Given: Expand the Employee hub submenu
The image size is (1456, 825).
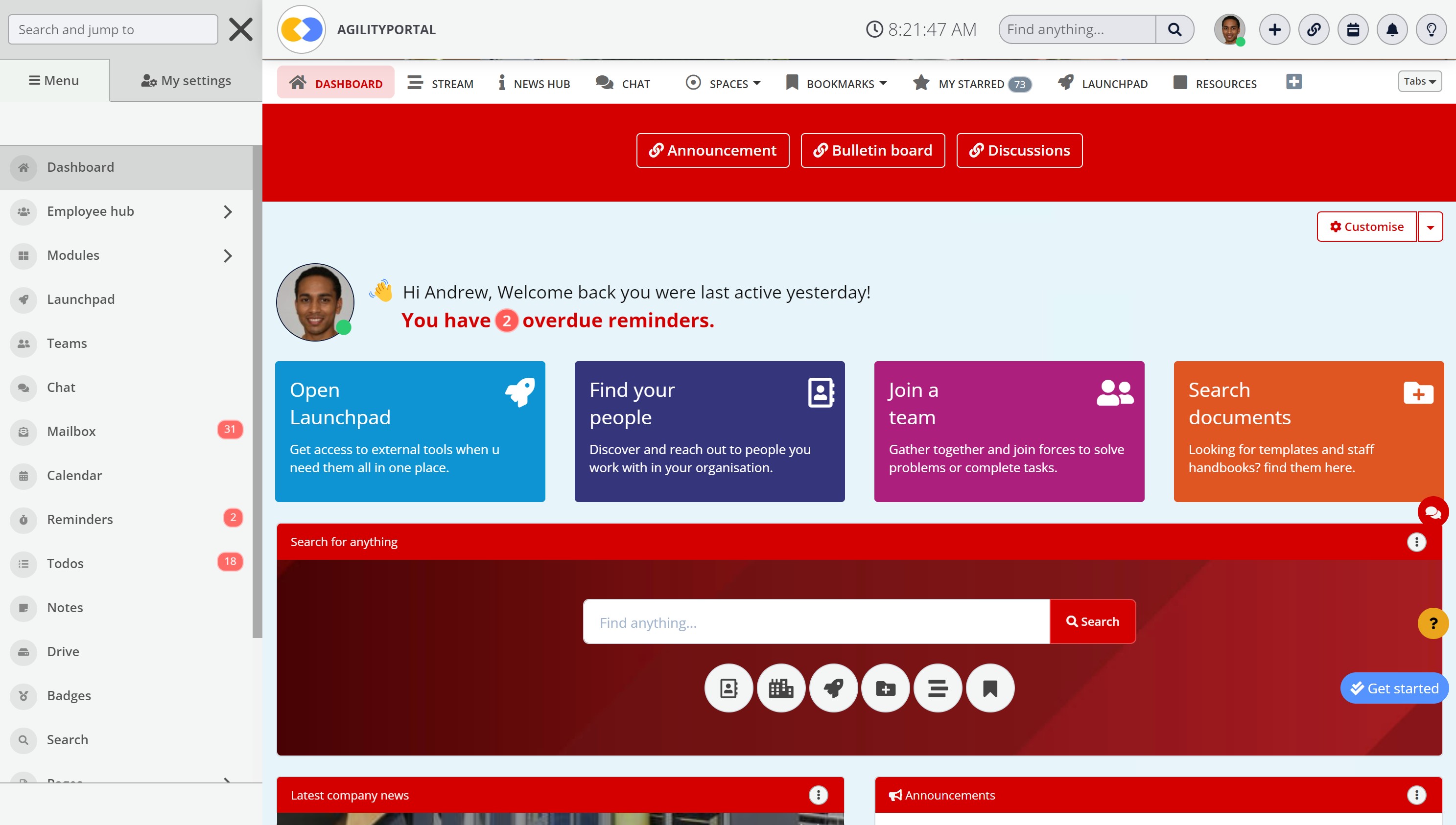Looking at the screenshot, I should pos(227,211).
